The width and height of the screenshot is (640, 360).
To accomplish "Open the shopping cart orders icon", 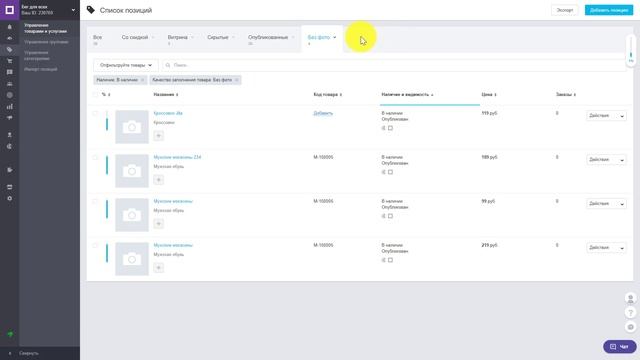I will coord(9,61).
